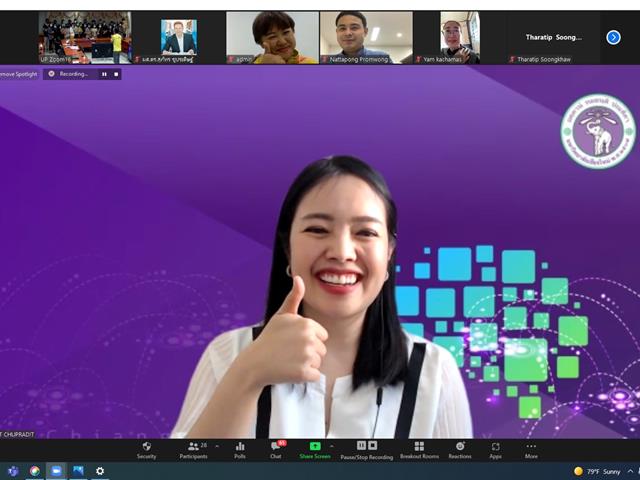Stop recording from bottom toolbar
The height and width of the screenshot is (480, 640).
coord(373,445)
